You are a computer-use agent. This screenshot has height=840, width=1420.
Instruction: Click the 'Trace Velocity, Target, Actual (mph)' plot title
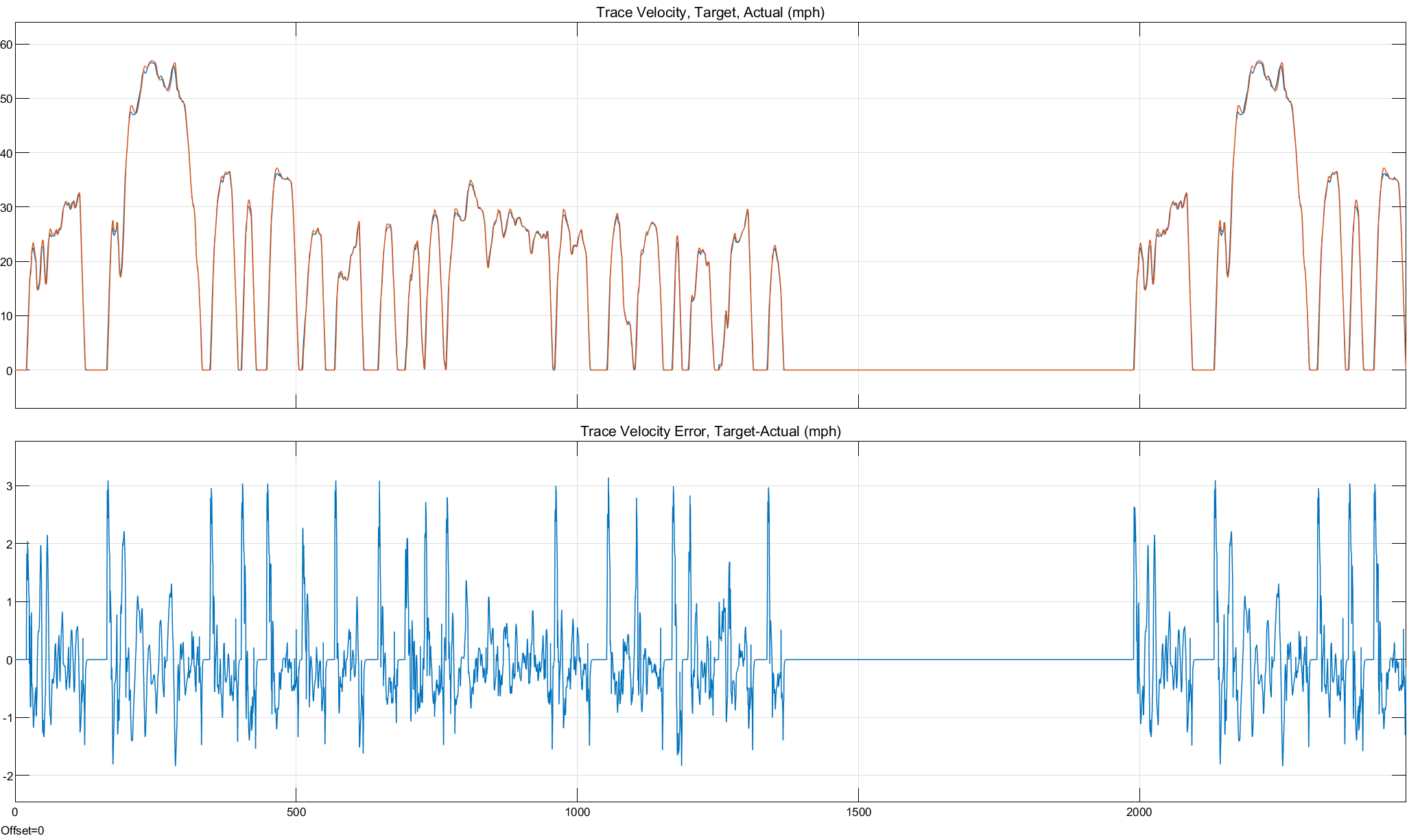(710, 12)
